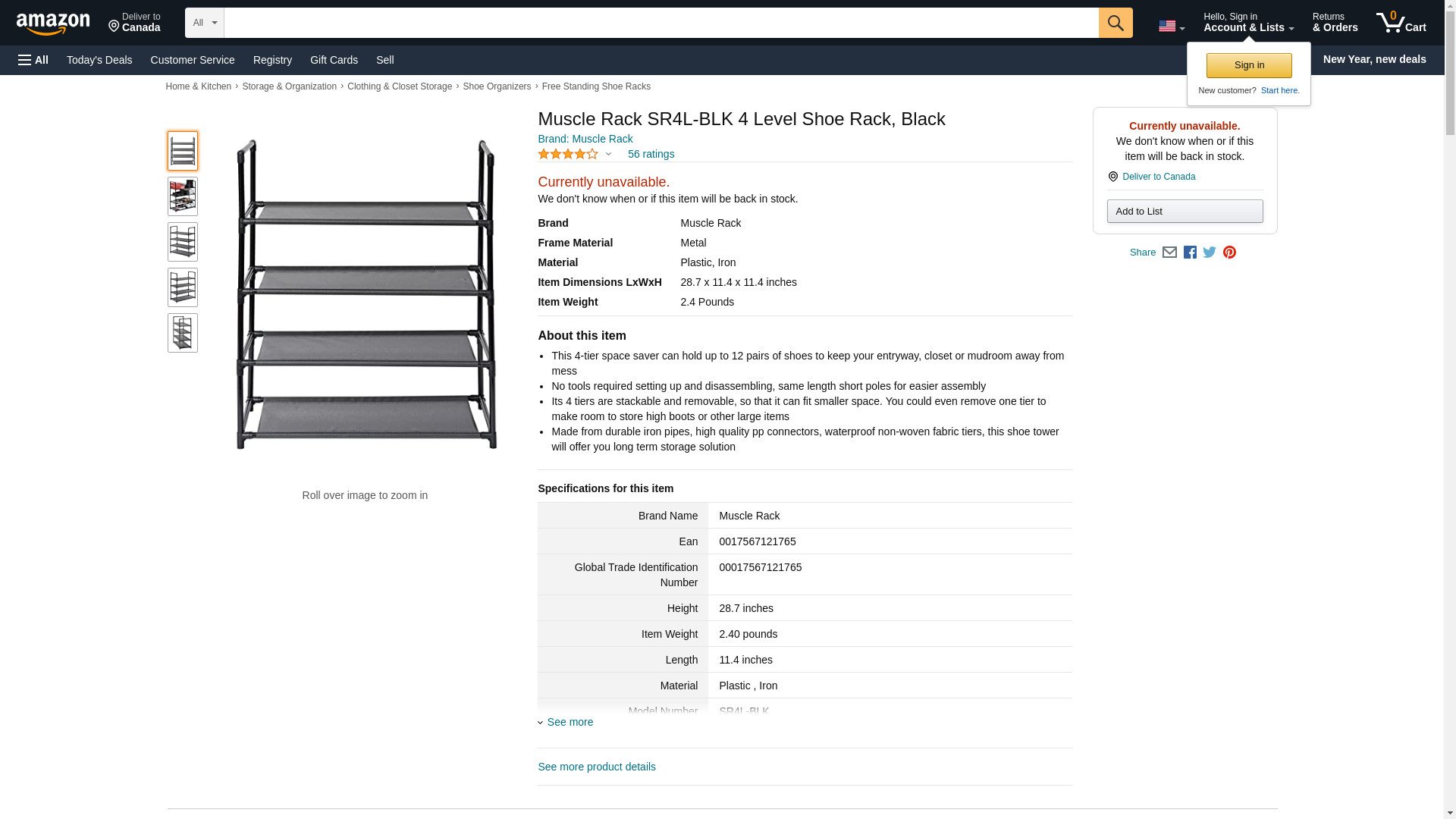Open Gift Cards nav item

point(334,60)
